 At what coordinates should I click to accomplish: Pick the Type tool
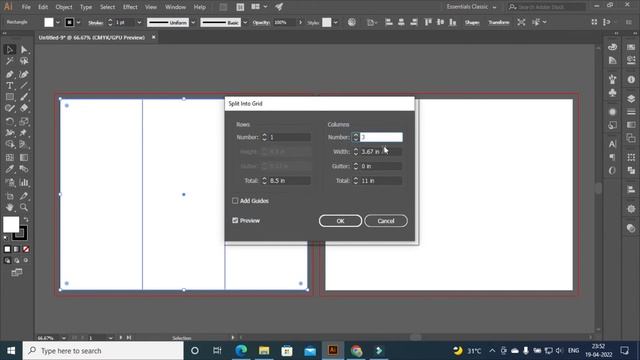(9, 86)
